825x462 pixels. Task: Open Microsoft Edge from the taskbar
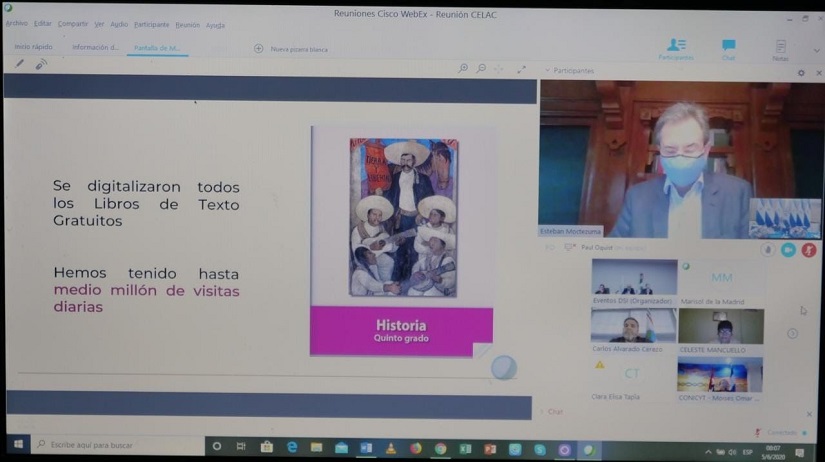[291, 447]
